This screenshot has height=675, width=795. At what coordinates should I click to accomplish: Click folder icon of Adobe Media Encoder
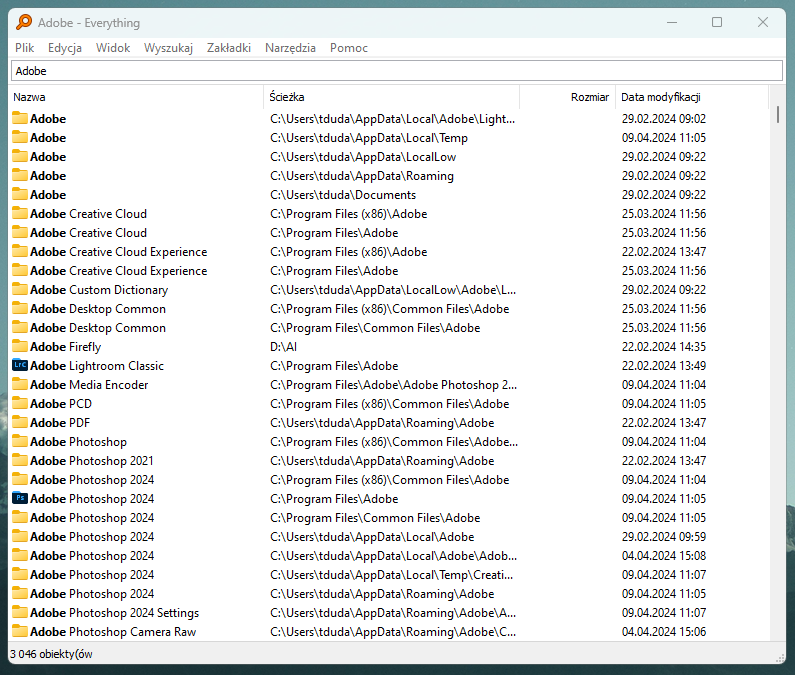(20, 384)
